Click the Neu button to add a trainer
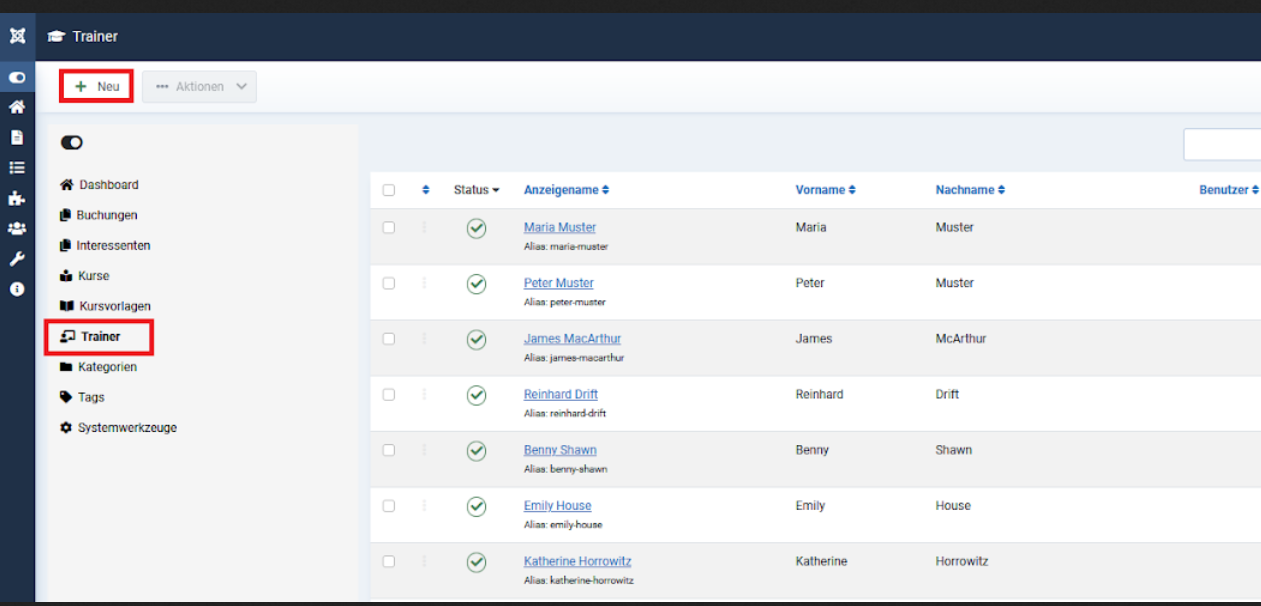The width and height of the screenshot is (1261, 606). [97, 87]
